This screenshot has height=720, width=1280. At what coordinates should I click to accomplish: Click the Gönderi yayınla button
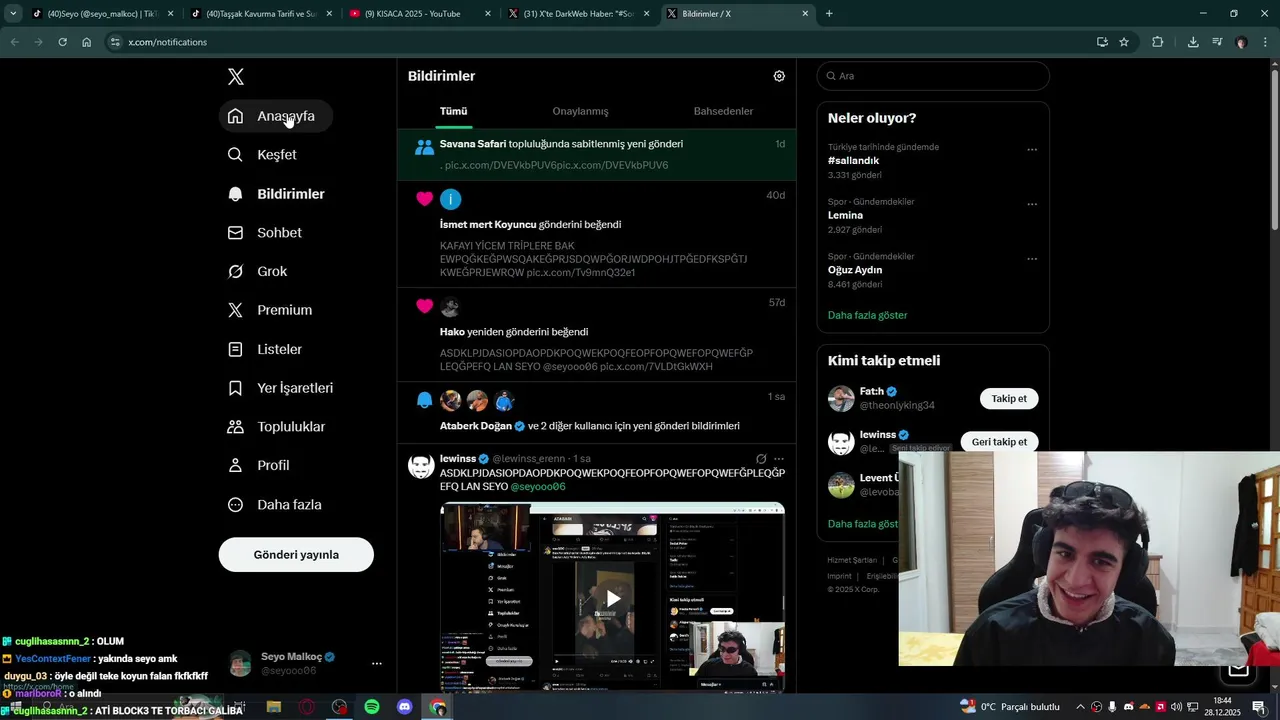point(296,555)
